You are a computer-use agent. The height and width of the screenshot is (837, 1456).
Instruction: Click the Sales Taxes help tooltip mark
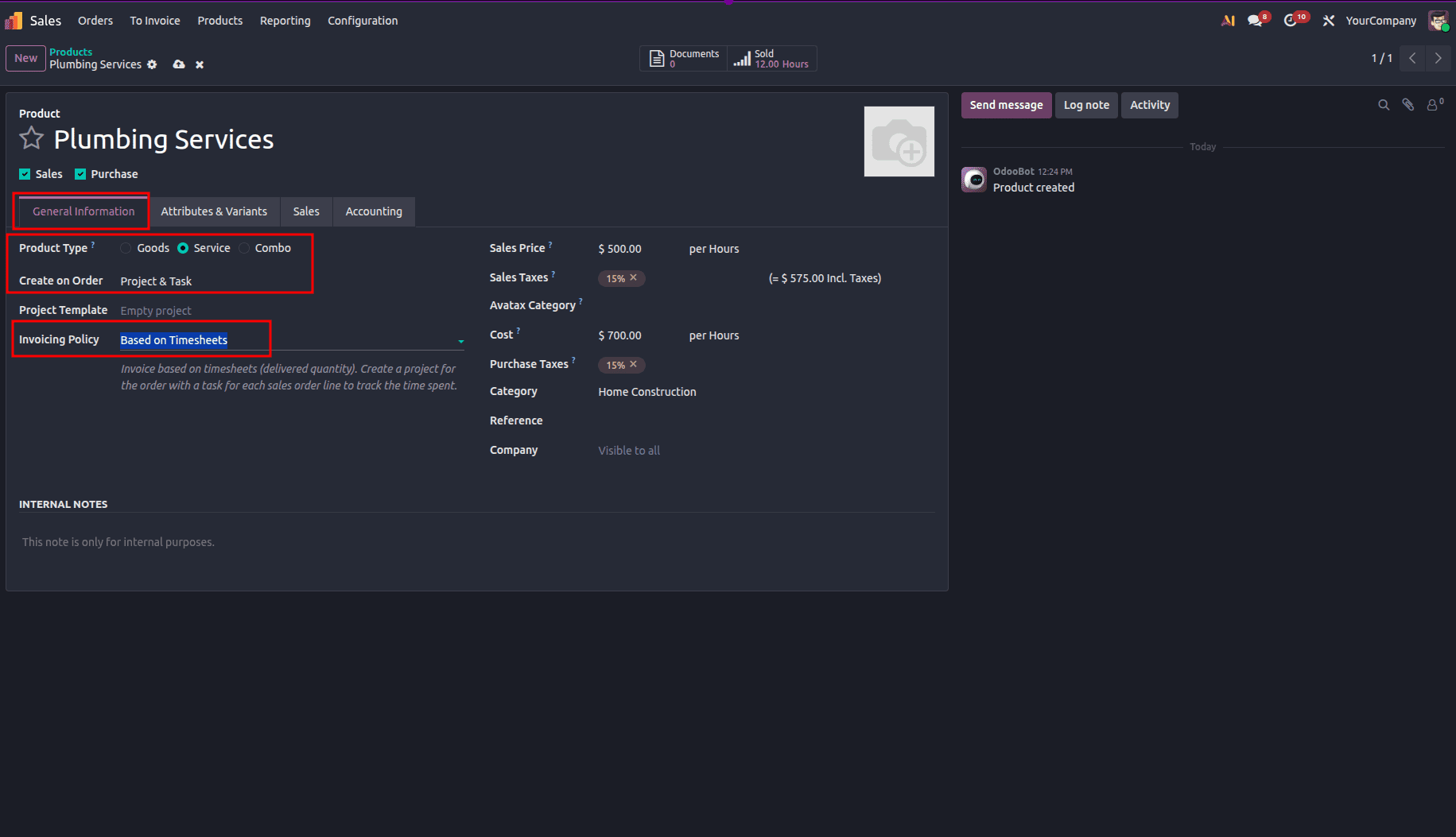click(x=553, y=274)
